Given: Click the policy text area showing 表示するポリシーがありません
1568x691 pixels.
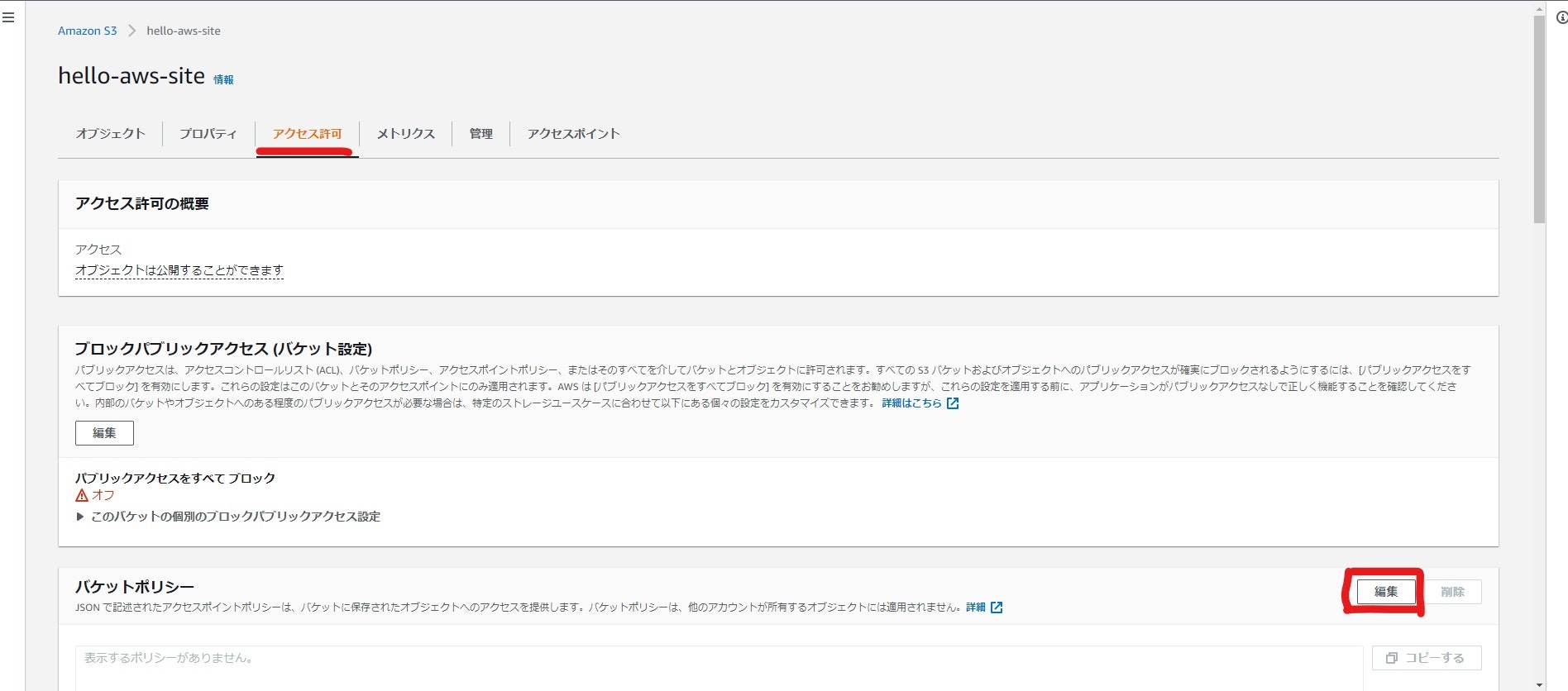Looking at the screenshot, I should 719,668.
